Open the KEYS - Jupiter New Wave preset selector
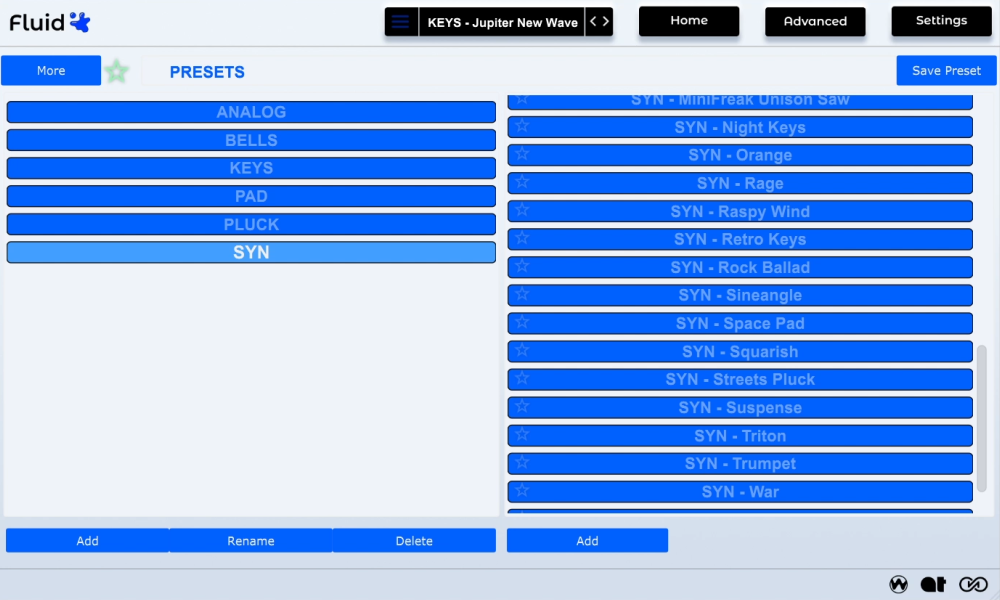Screen dimensions: 1000x600 point(502,22)
